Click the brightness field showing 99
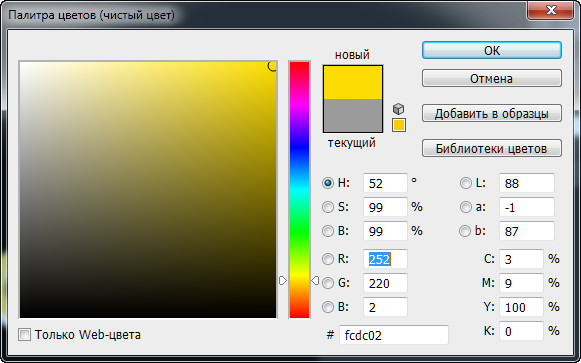 click(x=385, y=231)
